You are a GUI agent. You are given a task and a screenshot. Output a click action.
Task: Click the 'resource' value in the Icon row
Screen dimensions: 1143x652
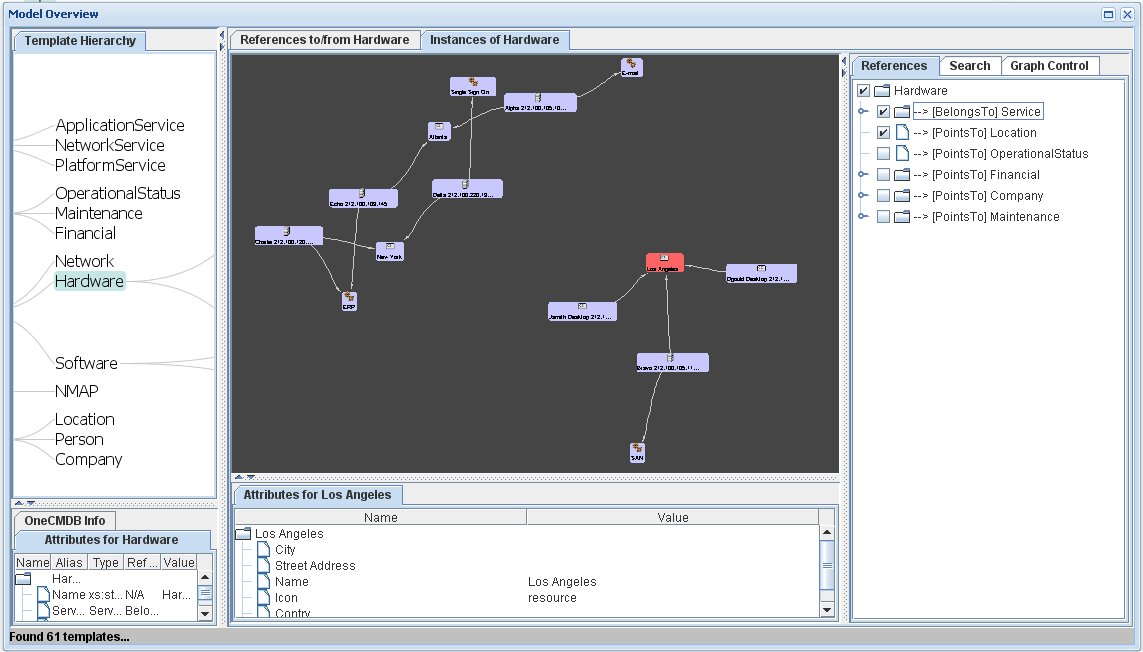pyautogui.click(x=552, y=598)
